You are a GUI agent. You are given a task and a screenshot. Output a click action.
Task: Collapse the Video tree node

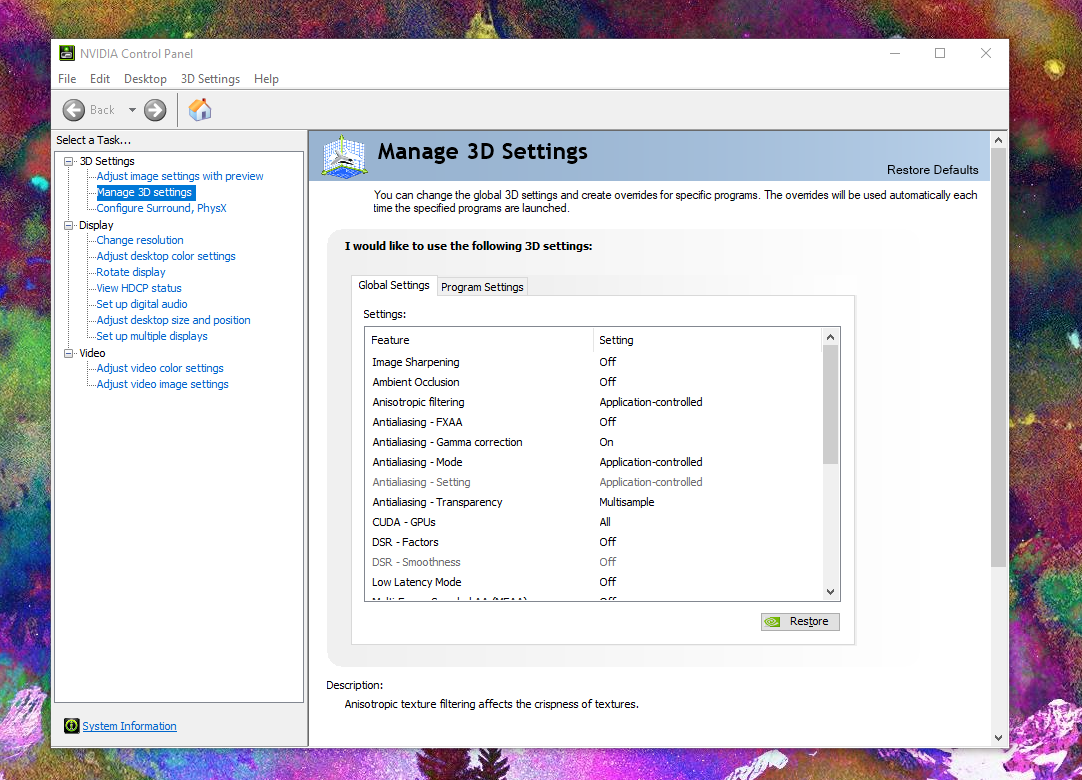[x=68, y=353]
